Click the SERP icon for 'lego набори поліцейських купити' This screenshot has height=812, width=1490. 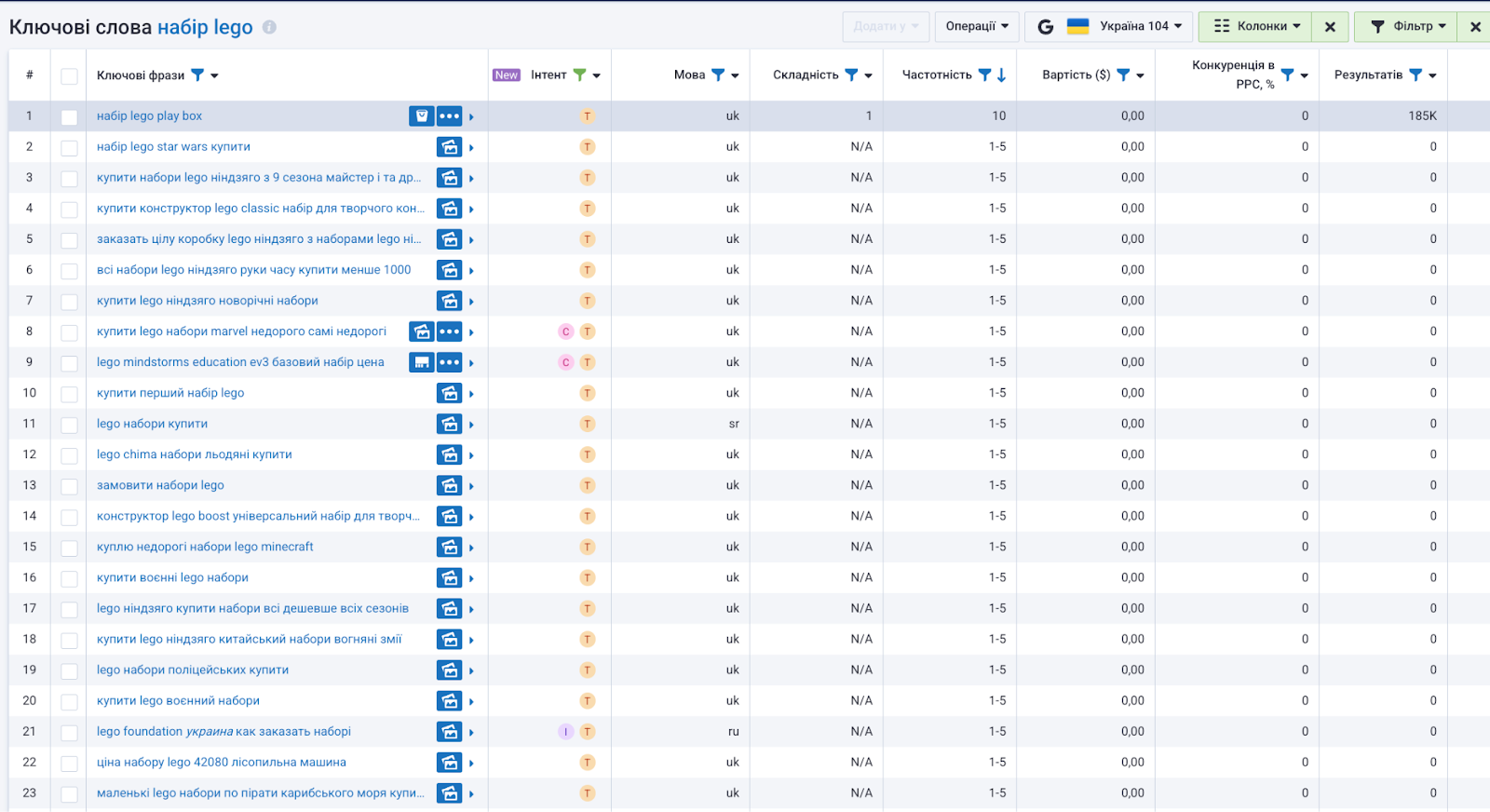click(x=450, y=670)
